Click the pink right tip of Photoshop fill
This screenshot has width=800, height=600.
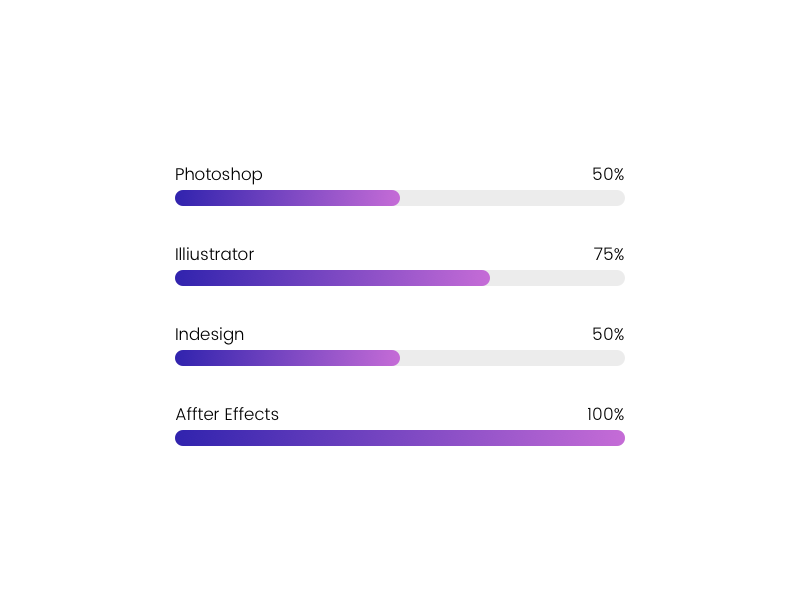tap(393, 198)
